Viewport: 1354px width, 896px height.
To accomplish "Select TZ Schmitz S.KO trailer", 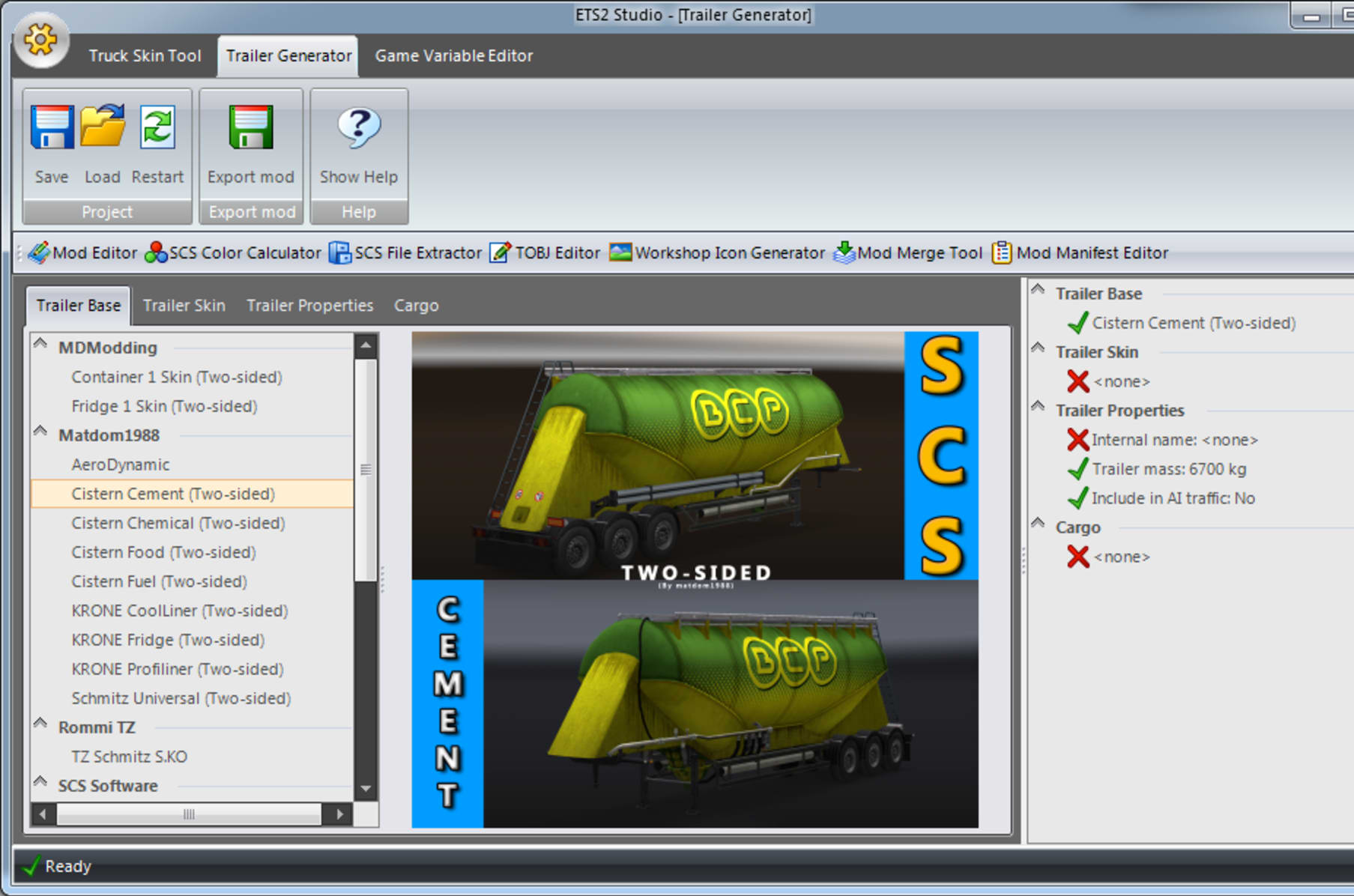I will [130, 757].
